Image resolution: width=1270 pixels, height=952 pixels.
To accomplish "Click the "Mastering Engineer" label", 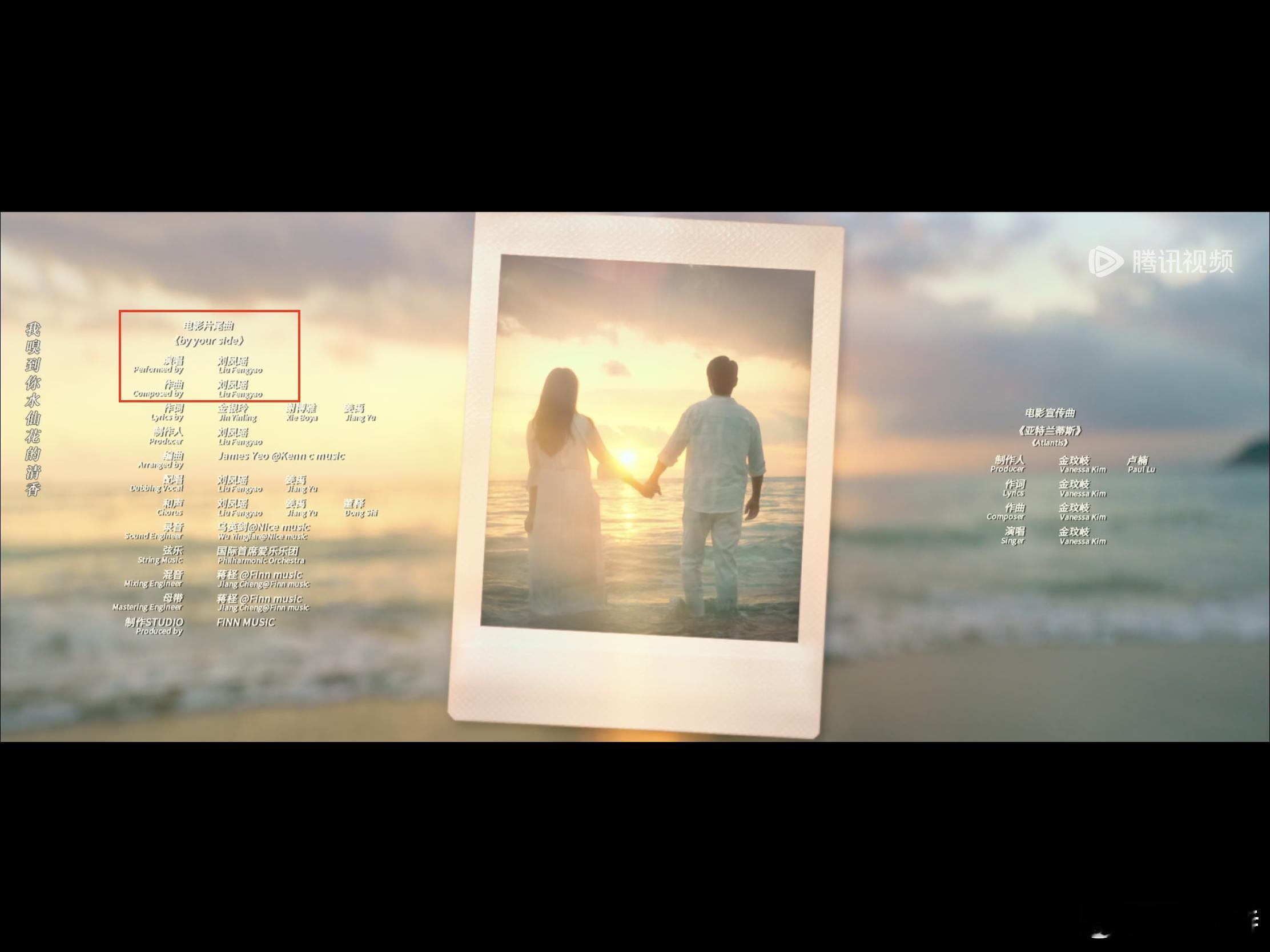I will coord(147,607).
